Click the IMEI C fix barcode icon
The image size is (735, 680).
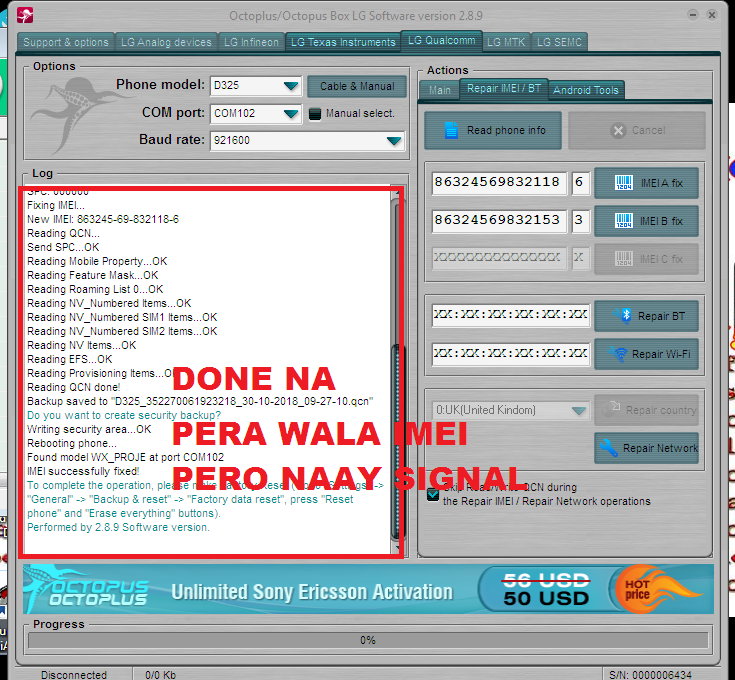[x=624, y=259]
